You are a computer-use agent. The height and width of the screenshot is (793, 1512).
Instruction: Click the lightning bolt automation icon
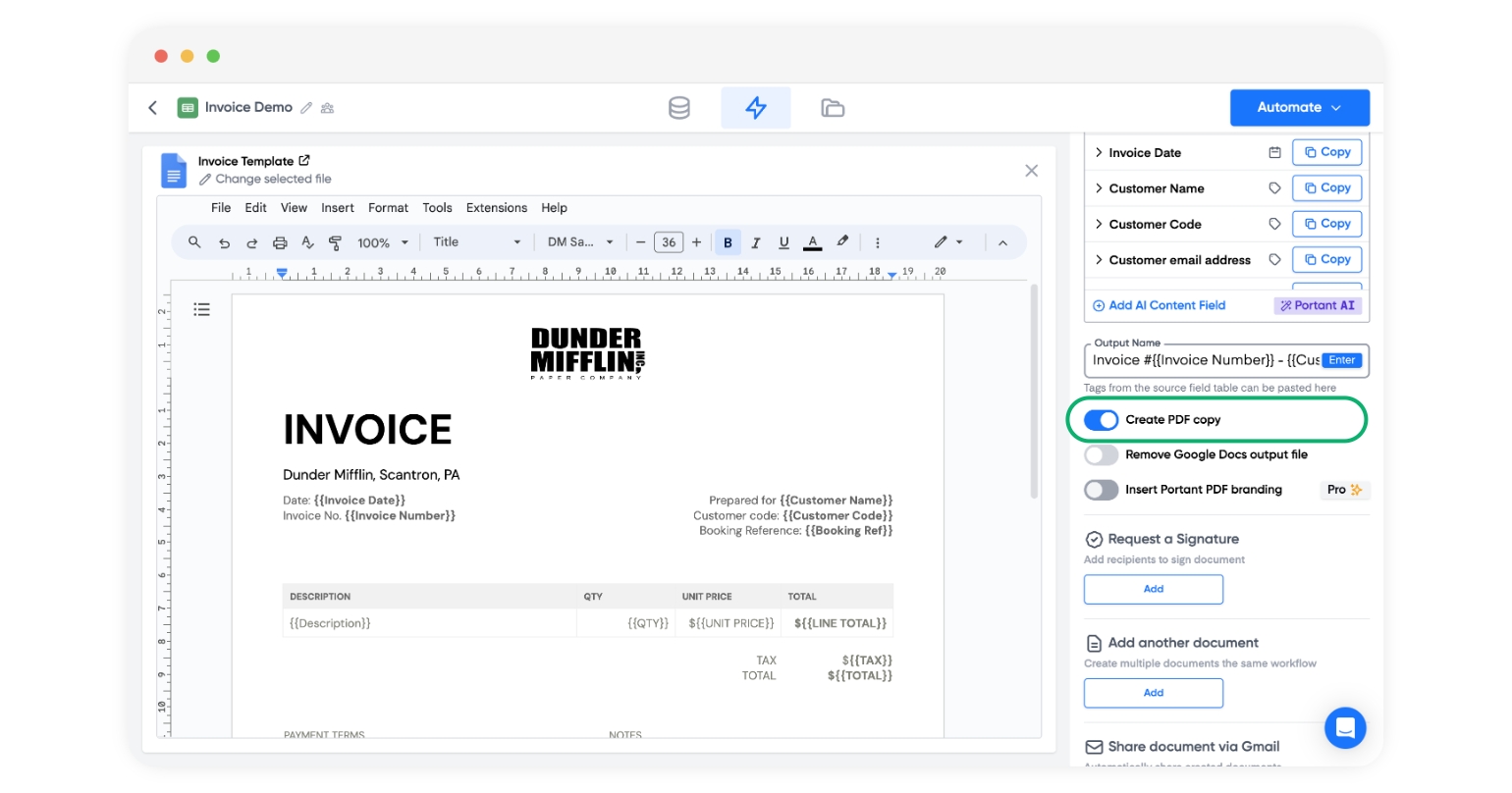pos(755,108)
